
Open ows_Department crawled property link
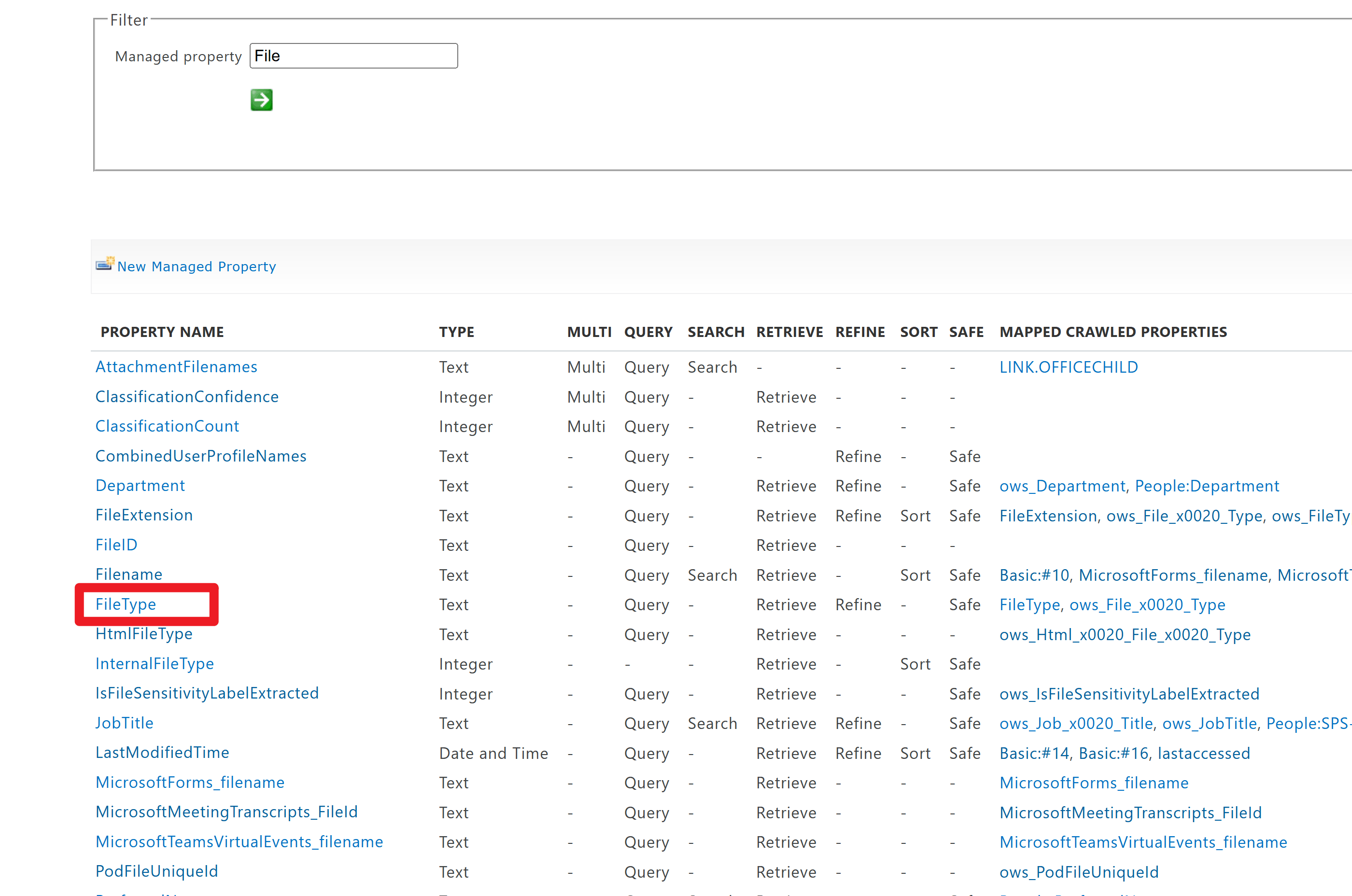click(x=1062, y=486)
